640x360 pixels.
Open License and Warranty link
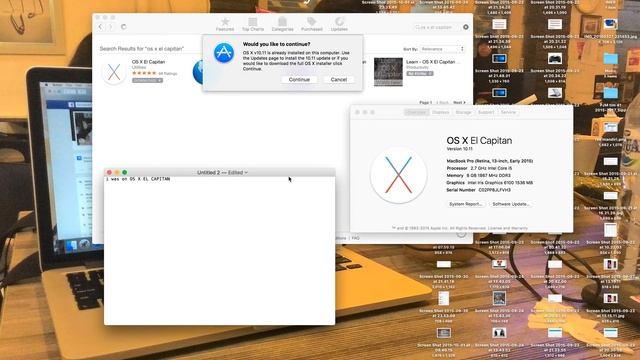point(508,228)
